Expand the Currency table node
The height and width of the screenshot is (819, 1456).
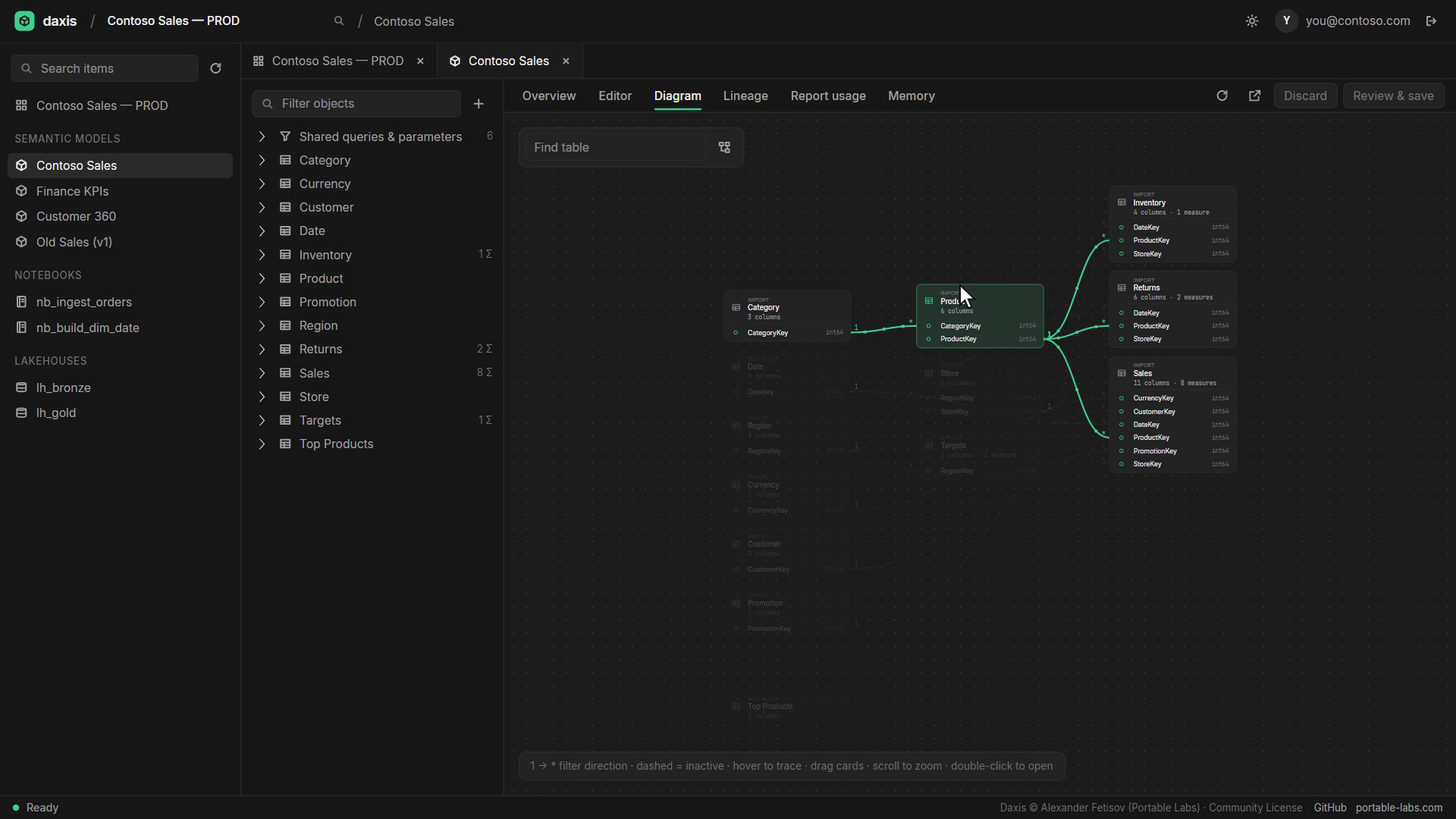click(x=262, y=184)
